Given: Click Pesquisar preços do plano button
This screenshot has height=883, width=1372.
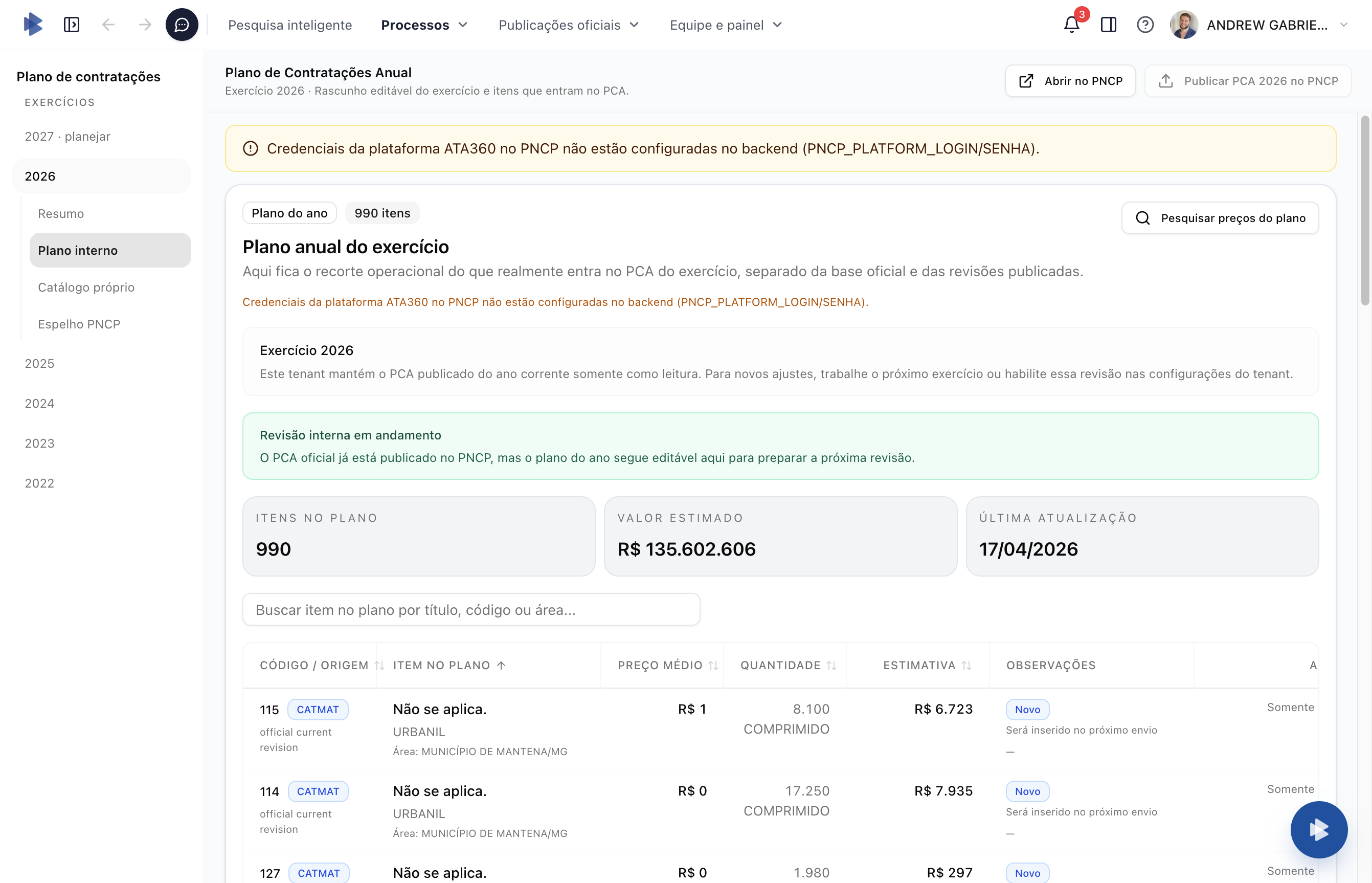Looking at the screenshot, I should [1220, 218].
